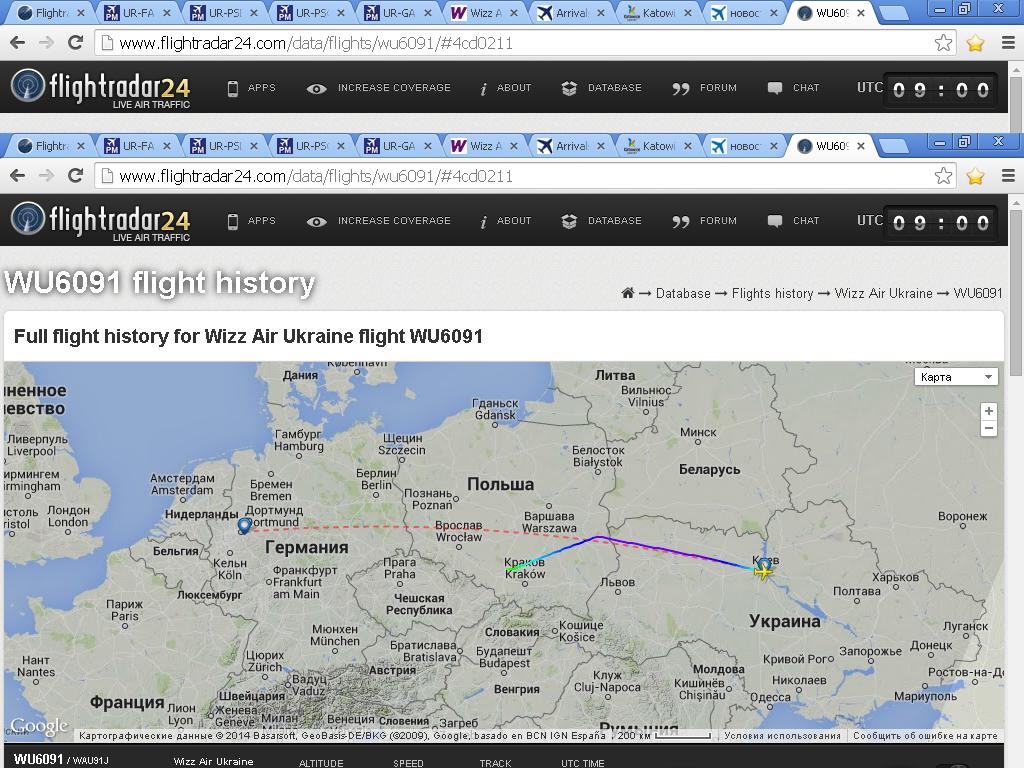The height and width of the screenshot is (768, 1024).
Task: Click the purple flight path line on the map
Action: point(680,553)
